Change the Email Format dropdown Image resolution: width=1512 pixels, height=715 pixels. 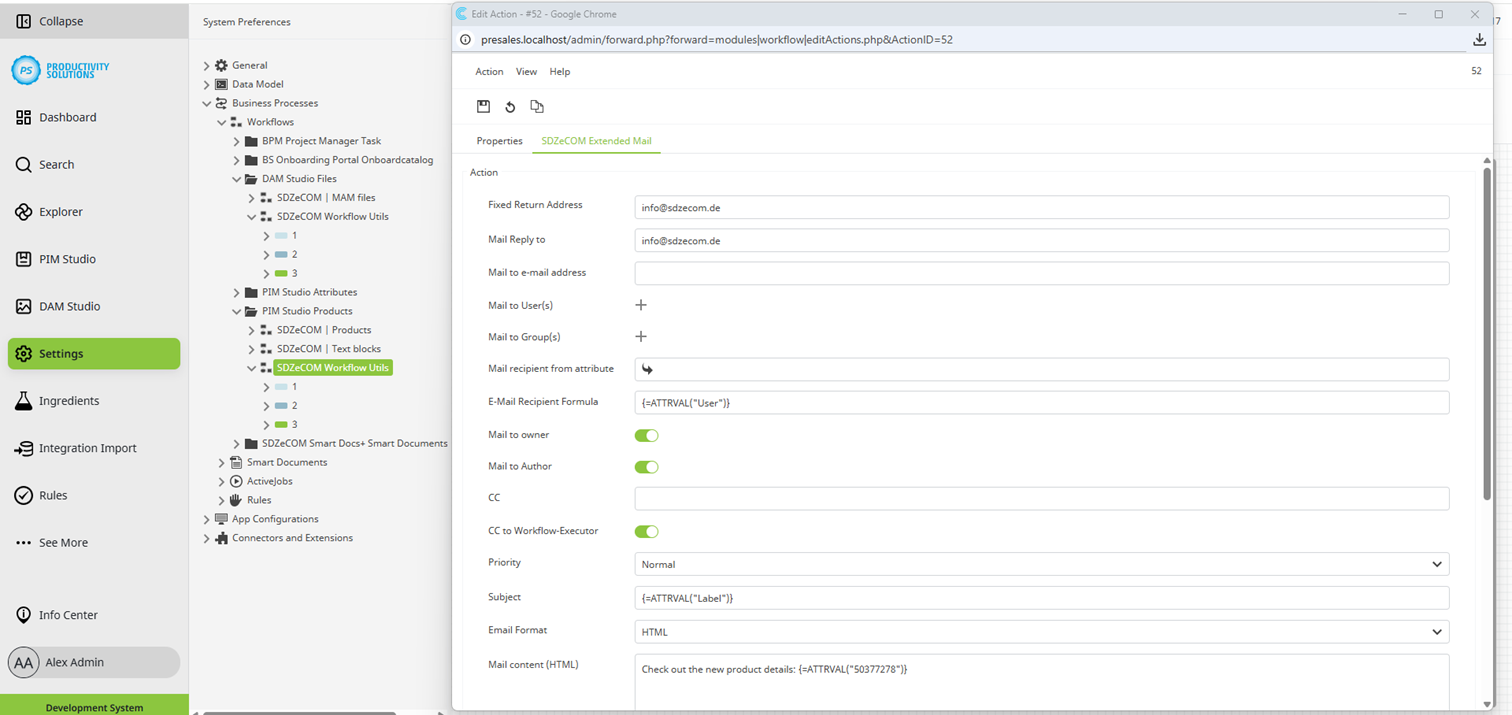coord(1040,631)
